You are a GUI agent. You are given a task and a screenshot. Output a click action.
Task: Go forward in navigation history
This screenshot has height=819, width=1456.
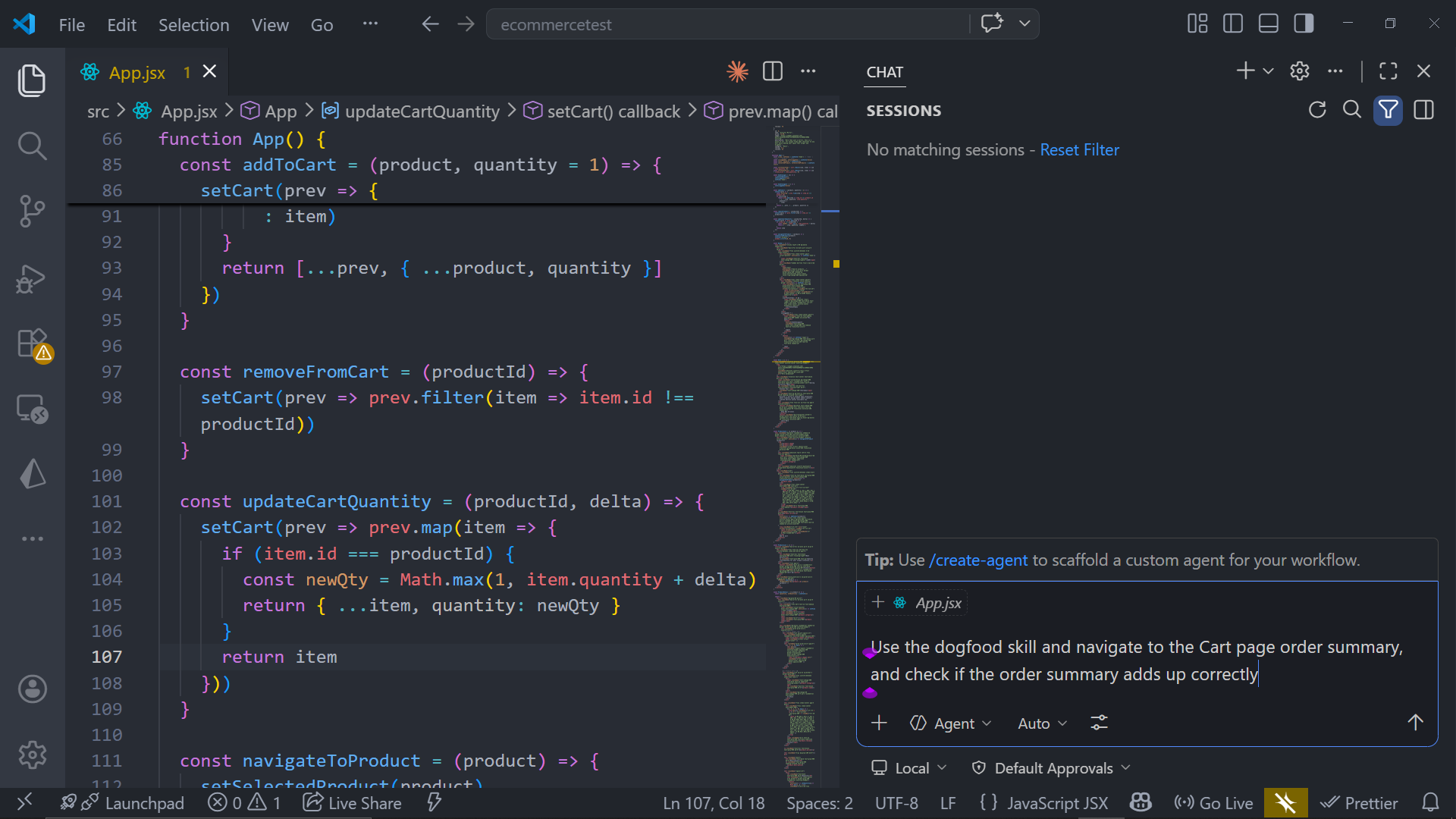(466, 24)
